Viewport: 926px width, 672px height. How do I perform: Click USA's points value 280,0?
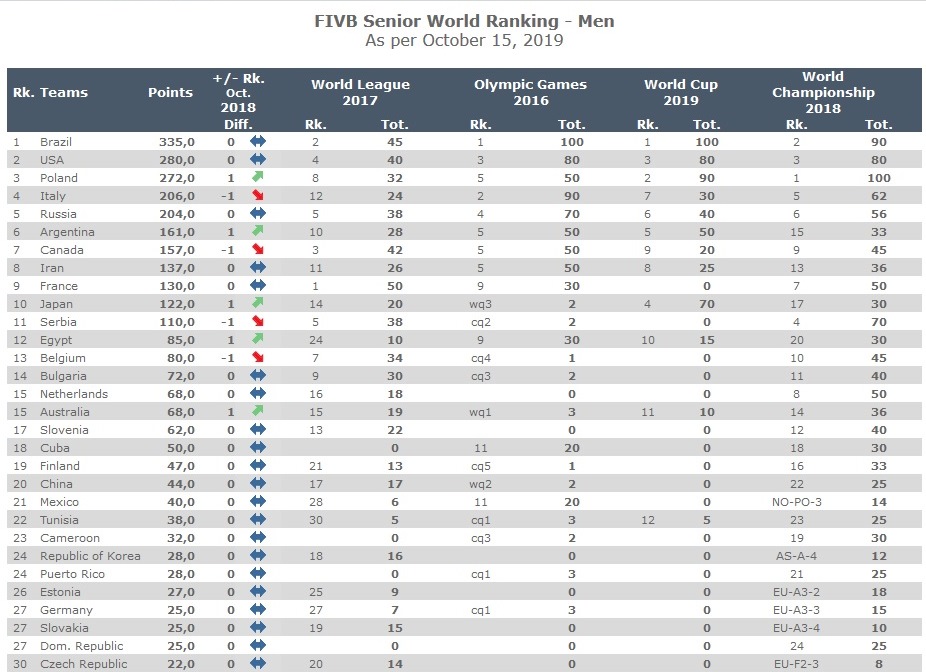tap(177, 160)
